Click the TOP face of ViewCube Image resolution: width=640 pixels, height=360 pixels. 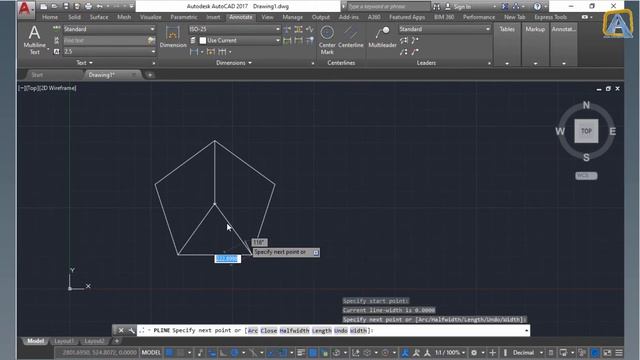tap(586, 131)
